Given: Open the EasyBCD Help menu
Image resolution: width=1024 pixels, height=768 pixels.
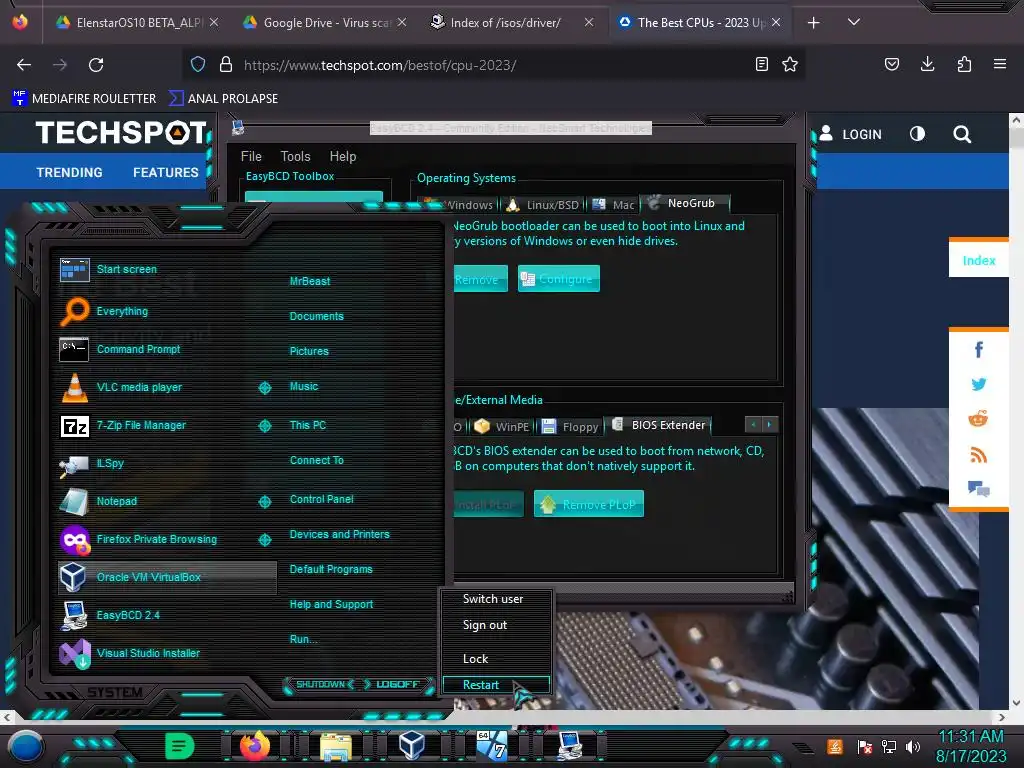Looking at the screenshot, I should (x=343, y=156).
